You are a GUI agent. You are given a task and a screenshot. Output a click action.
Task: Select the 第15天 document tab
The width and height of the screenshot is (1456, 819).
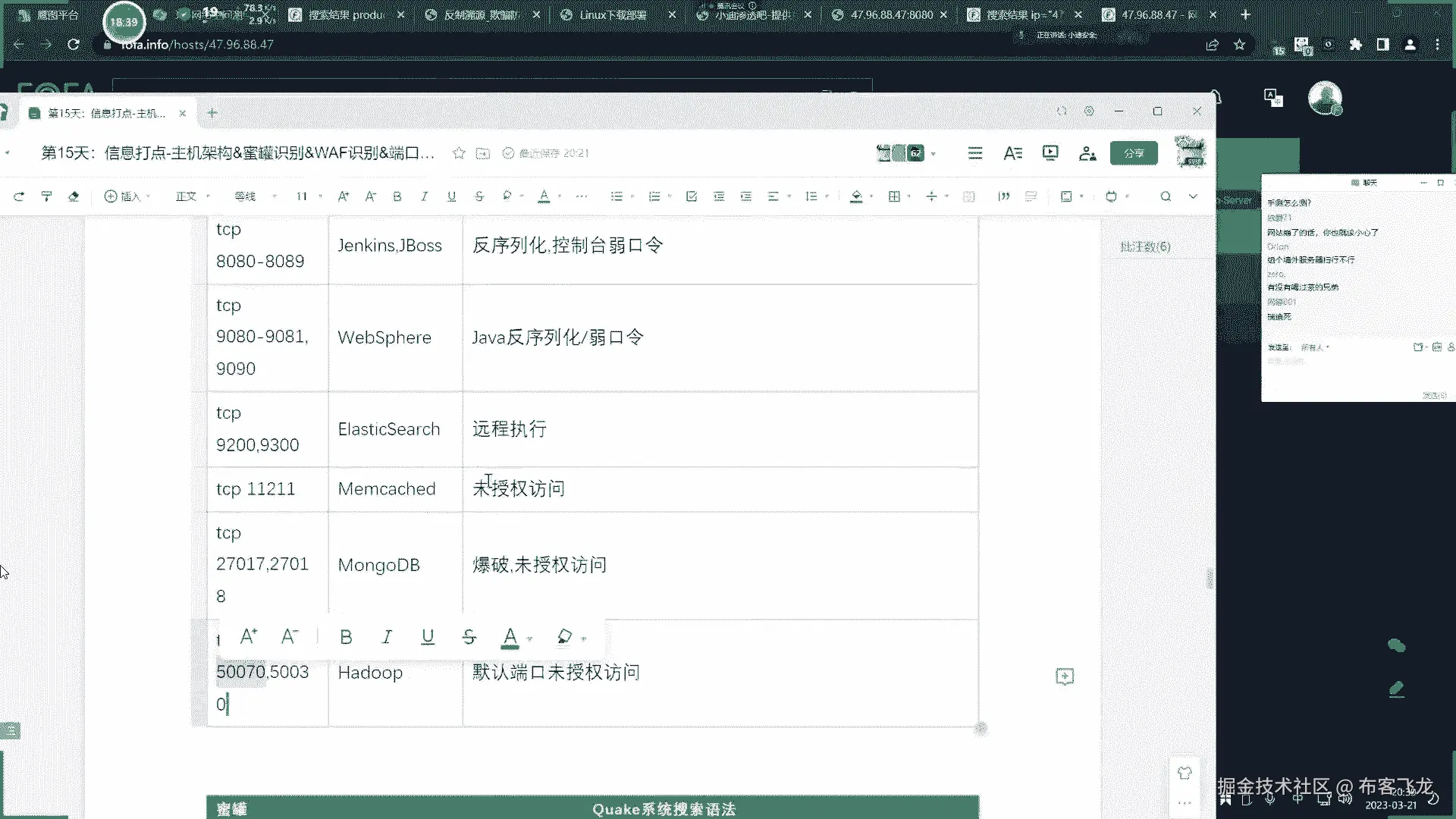click(x=106, y=113)
